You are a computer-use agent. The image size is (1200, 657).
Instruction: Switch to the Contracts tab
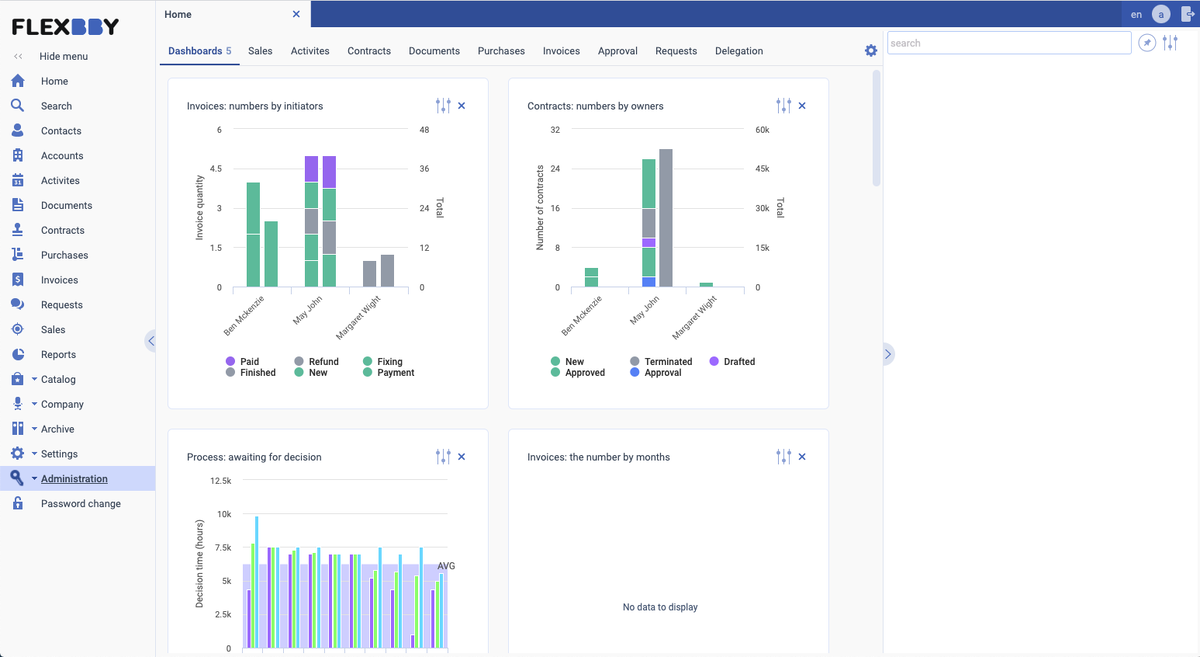(x=369, y=51)
